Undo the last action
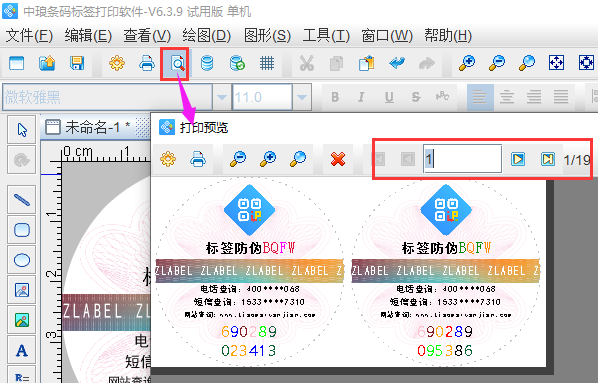 click(x=397, y=63)
